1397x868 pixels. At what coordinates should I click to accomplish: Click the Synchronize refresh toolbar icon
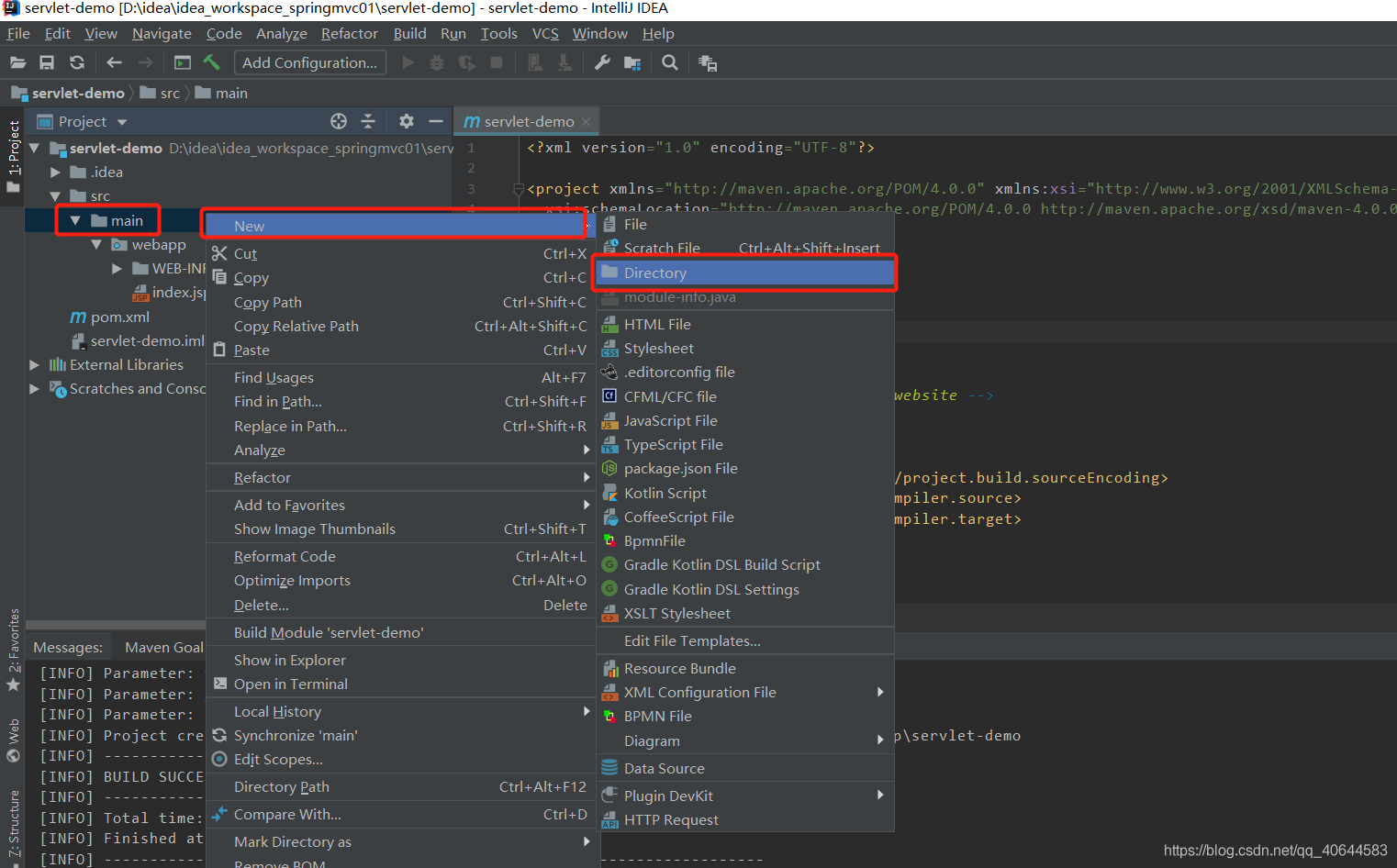(77, 62)
